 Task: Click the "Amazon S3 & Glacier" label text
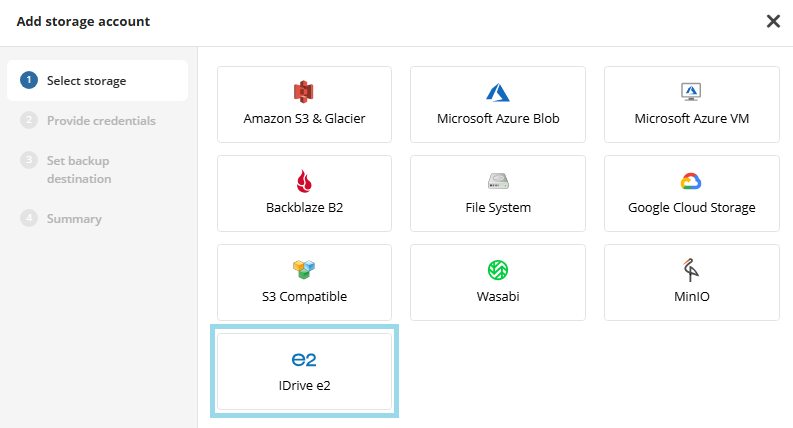304,119
